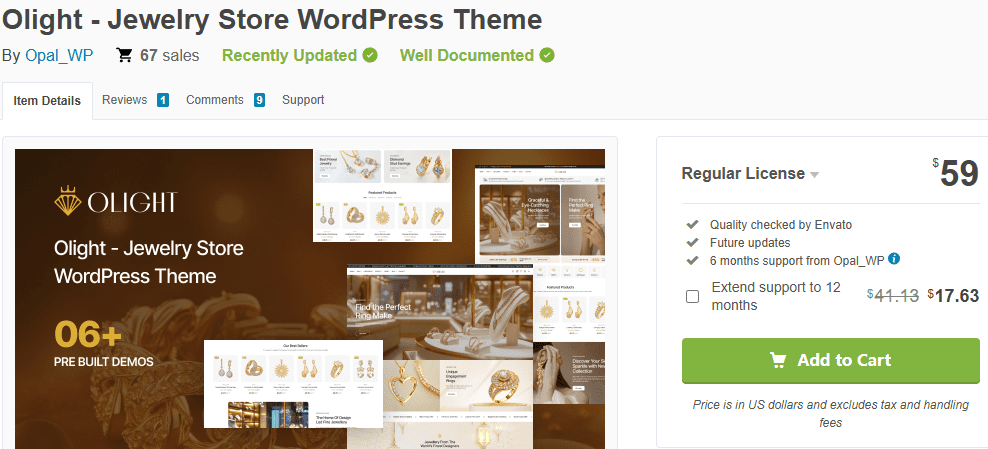Open the Comments tab
The image size is (988, 449).
pyautogui.click(x=214, y=99)
